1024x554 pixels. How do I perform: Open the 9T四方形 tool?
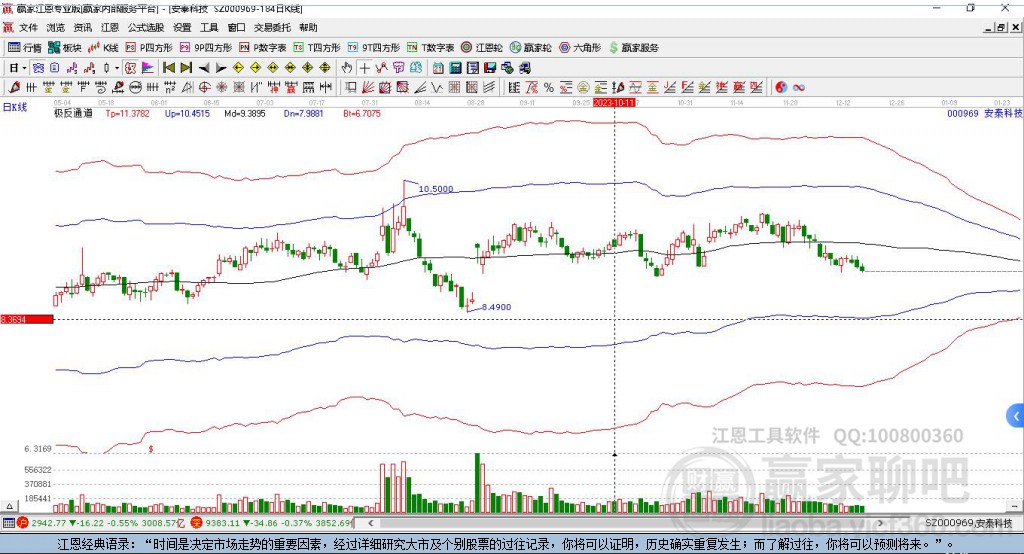374,48
